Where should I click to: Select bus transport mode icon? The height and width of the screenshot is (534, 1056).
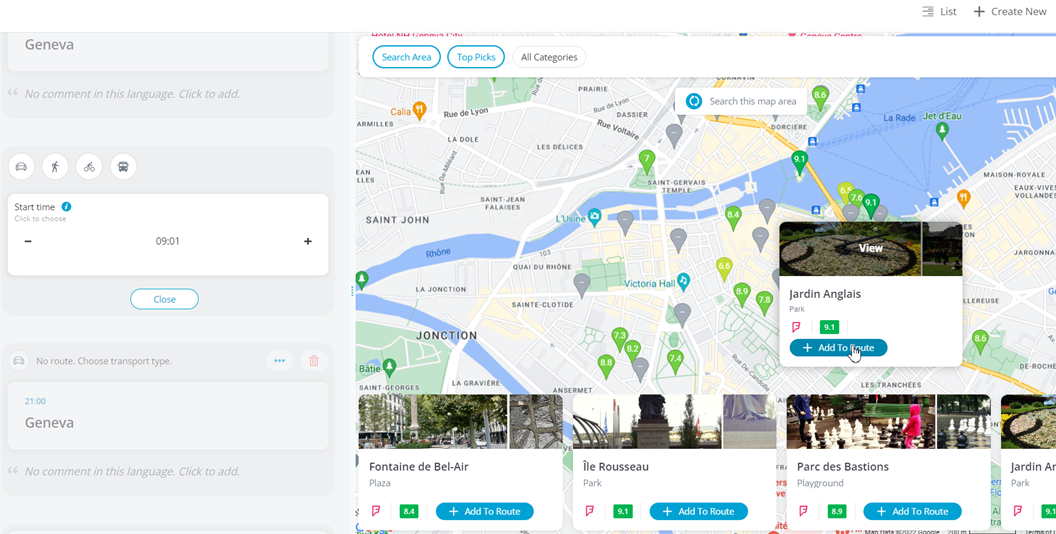[123, 166]
